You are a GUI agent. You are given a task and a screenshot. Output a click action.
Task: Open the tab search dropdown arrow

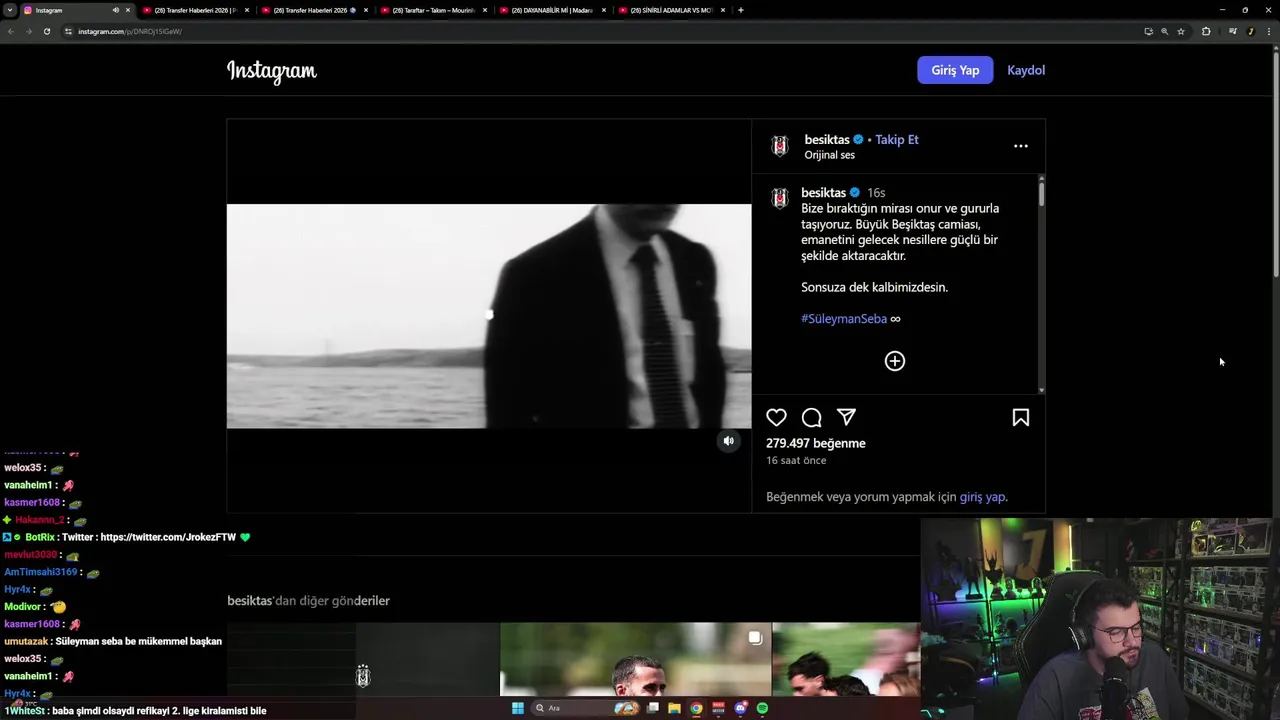(x=9, y=10)
